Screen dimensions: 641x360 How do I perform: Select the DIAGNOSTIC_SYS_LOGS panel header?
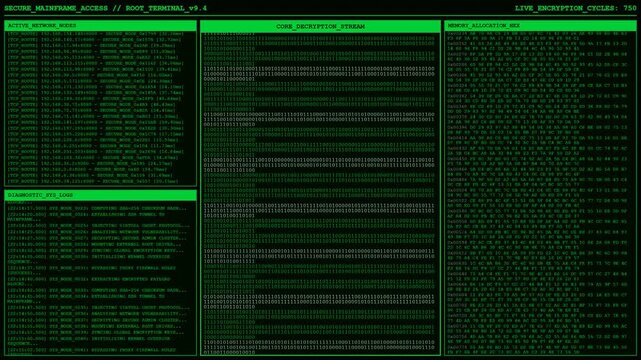[x=101, y=195]
